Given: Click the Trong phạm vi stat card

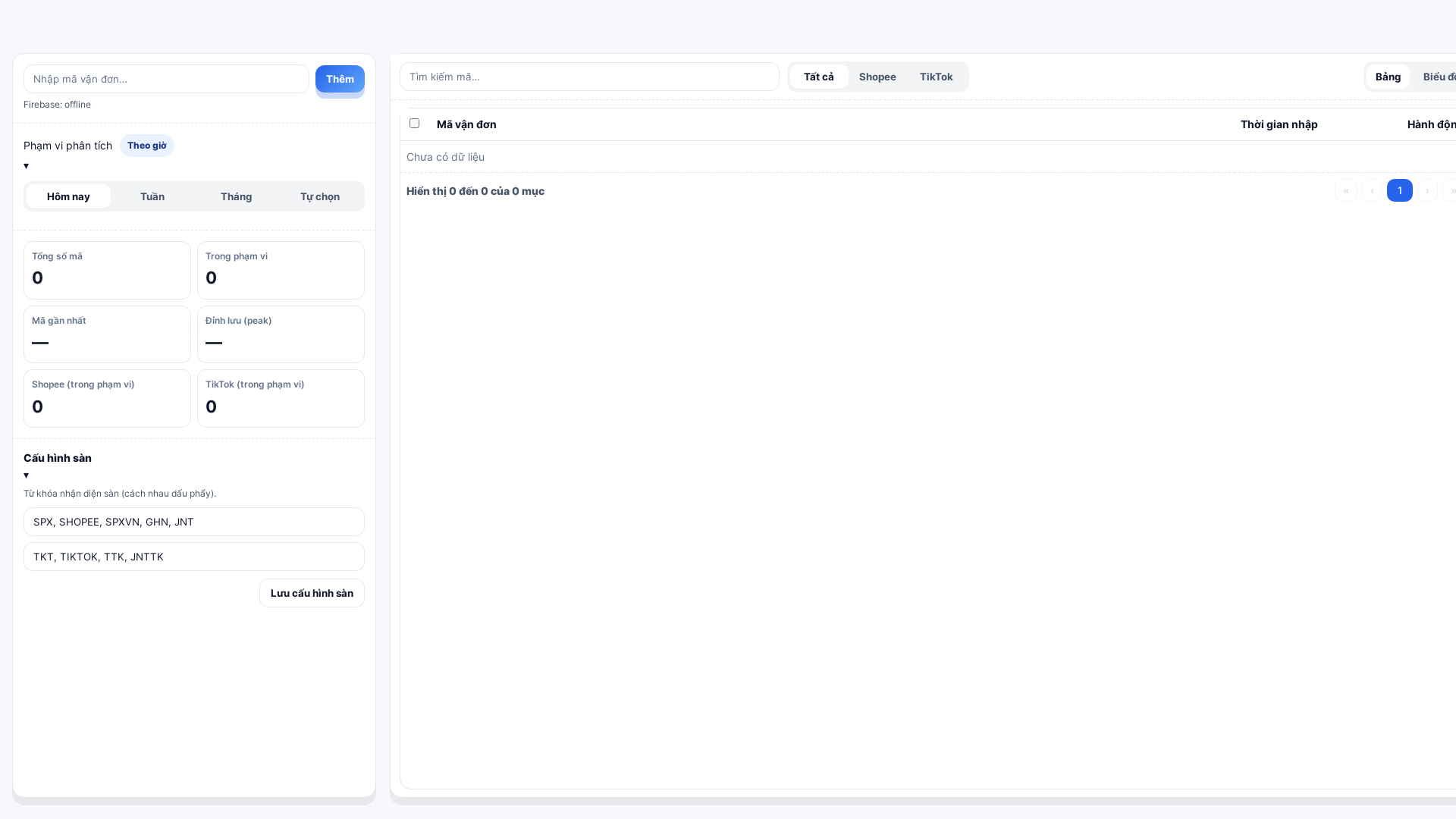Looking at the screenshot, I should tap(281, 270).
